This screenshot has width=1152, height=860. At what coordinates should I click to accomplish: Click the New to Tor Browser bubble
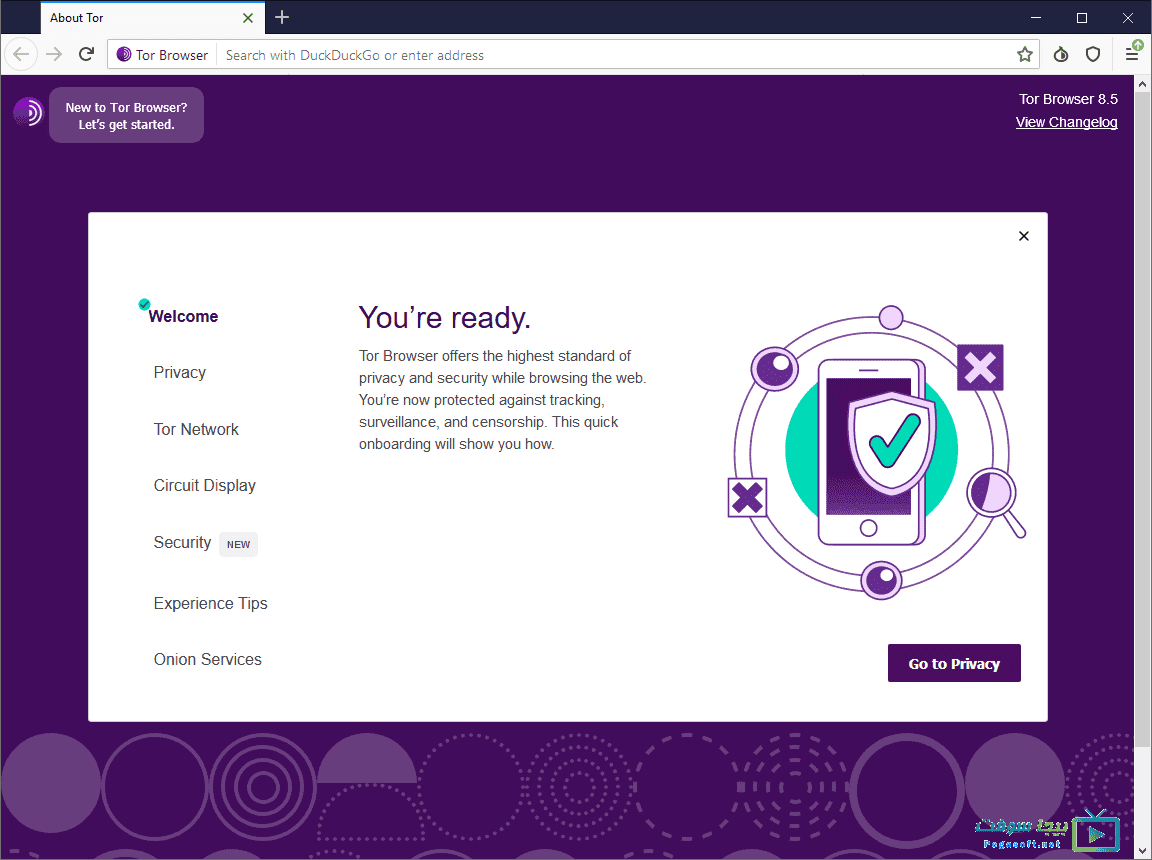coord(126,115)
